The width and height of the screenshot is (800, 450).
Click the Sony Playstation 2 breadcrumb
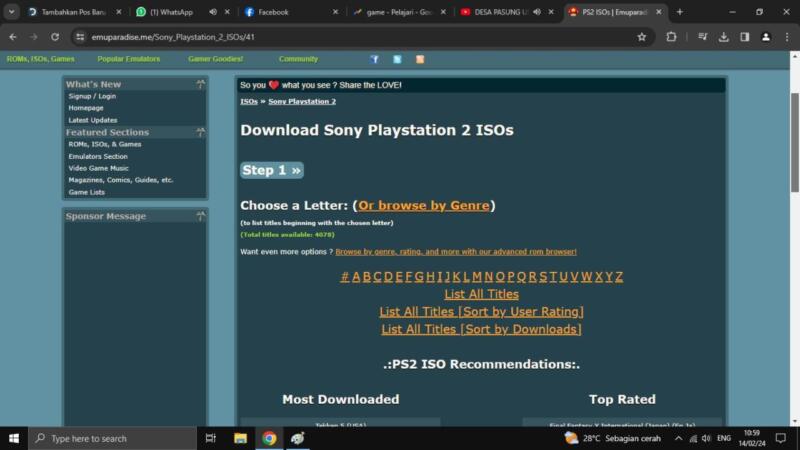tap(302, 101)
